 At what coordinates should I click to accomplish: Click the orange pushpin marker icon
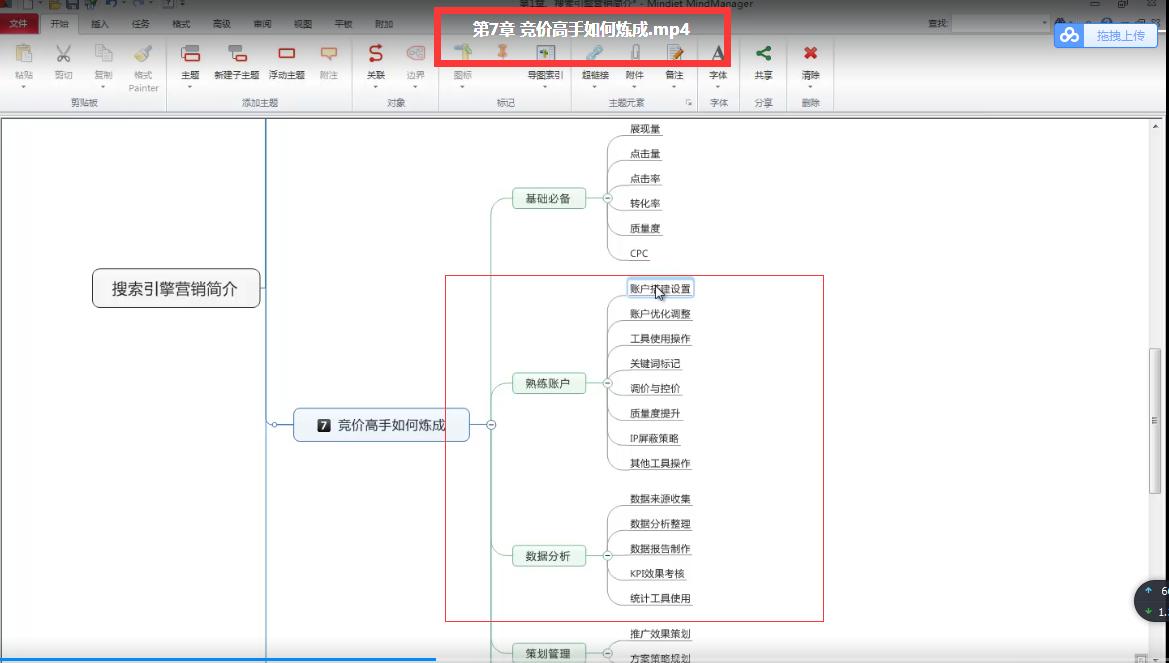(x=502, y=51)
